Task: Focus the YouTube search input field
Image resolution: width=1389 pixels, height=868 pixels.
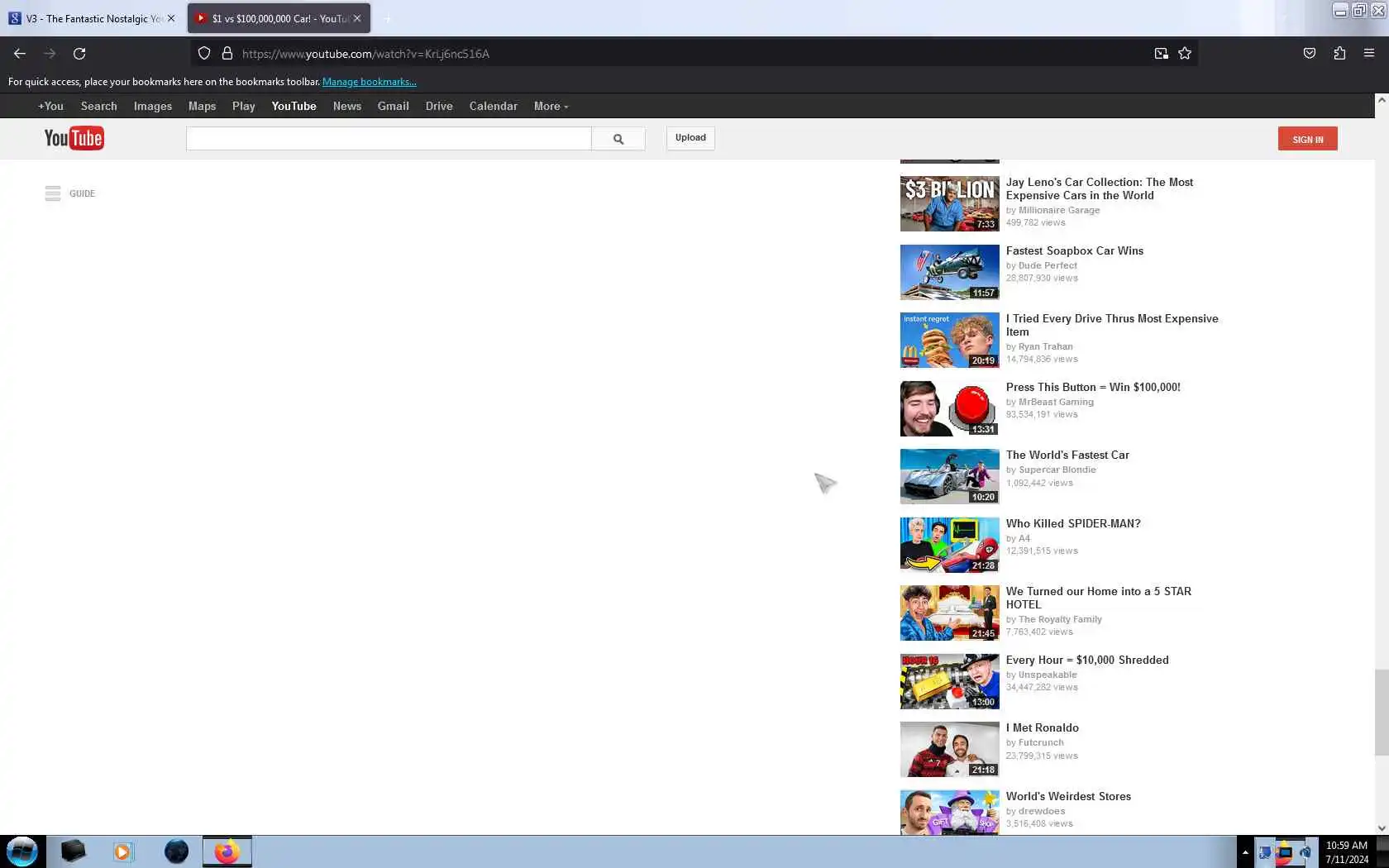Action: coord(389,139)
